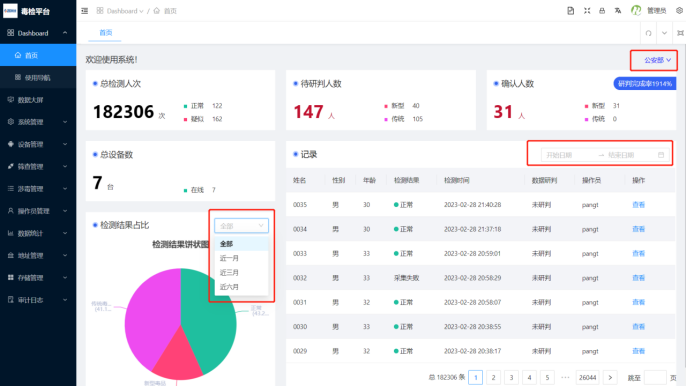Image resolution: width=686 pixels, height=386 pixels.
Task: Expand 操作员管理 sidebar menu
Action: pos(38,211)
